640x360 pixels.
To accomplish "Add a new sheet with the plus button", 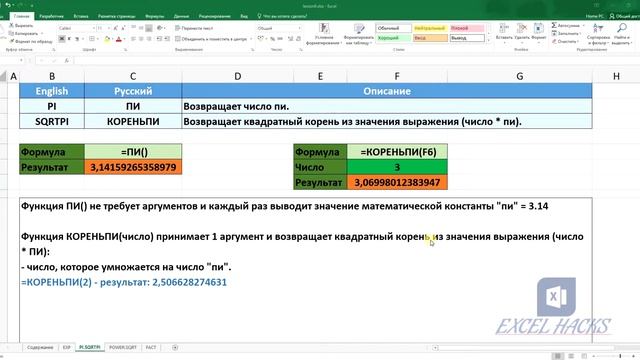I will tap(175, 347).
